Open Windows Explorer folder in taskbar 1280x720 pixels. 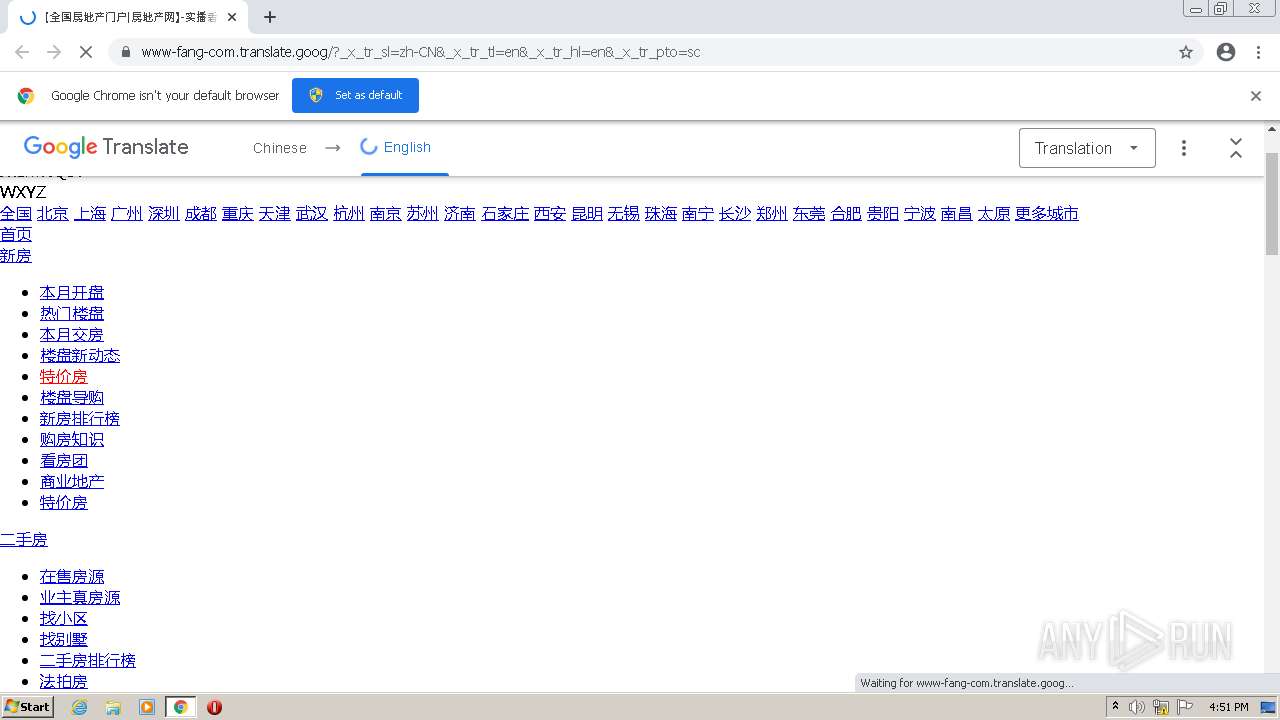click(x=113, y=707)
